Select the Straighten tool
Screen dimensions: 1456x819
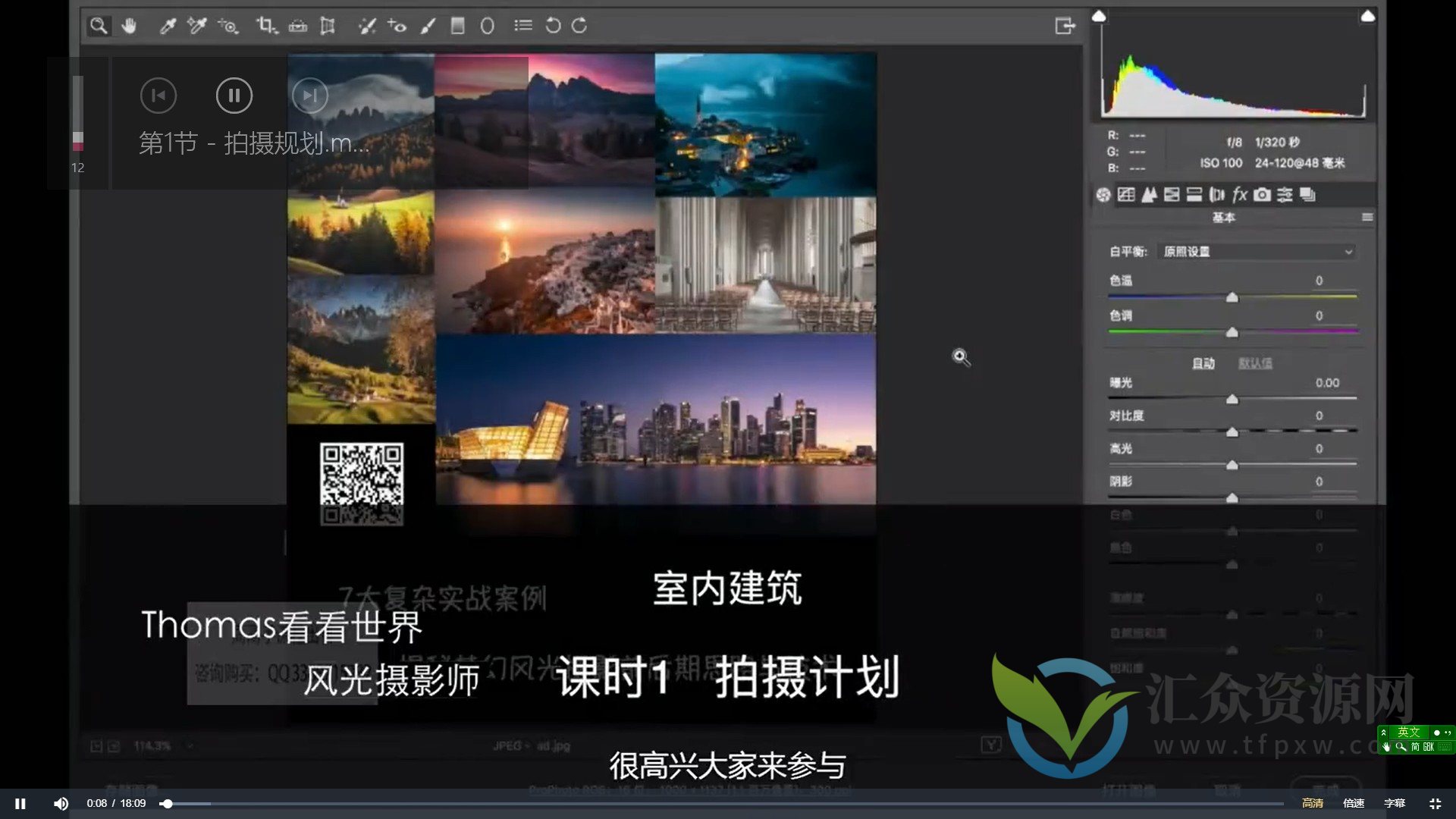pos(298,26)
